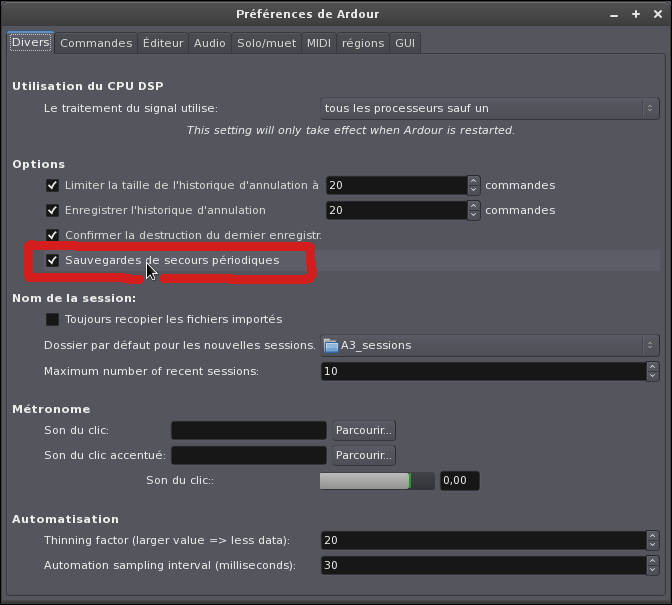Viewport: 672px width, 605px height.
Task: Disable Sauvegardes de secours périodiques
Action: pos(52,260)
